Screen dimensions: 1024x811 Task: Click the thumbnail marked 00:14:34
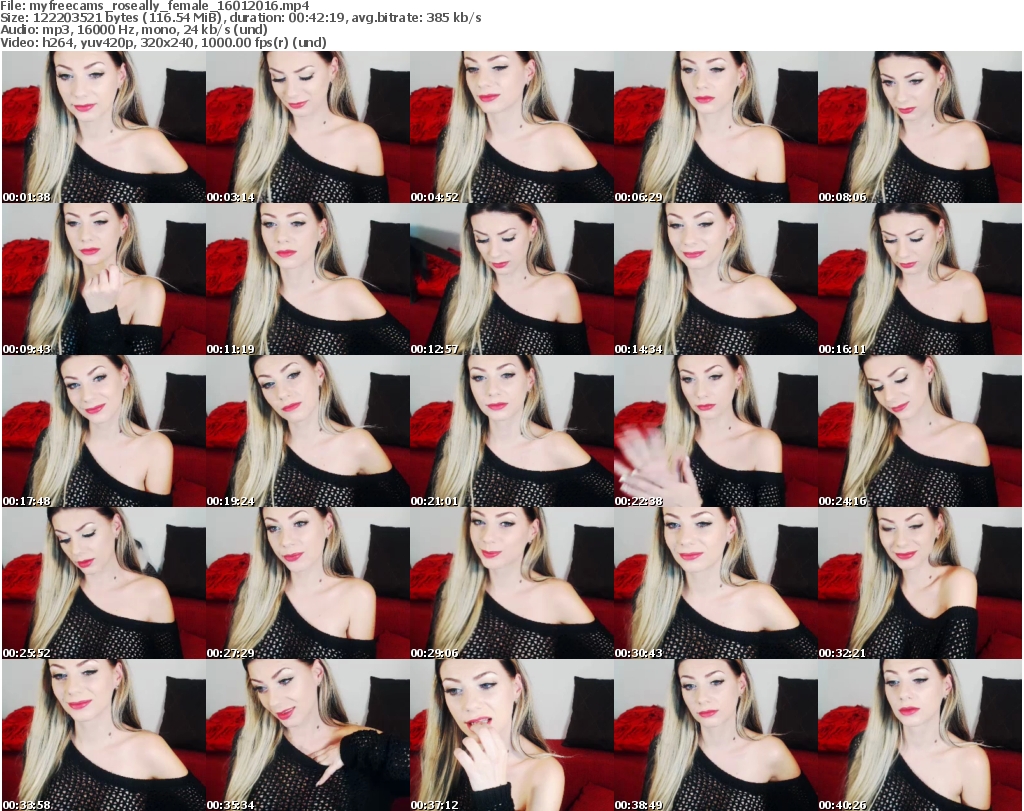[x=716, y=279]
